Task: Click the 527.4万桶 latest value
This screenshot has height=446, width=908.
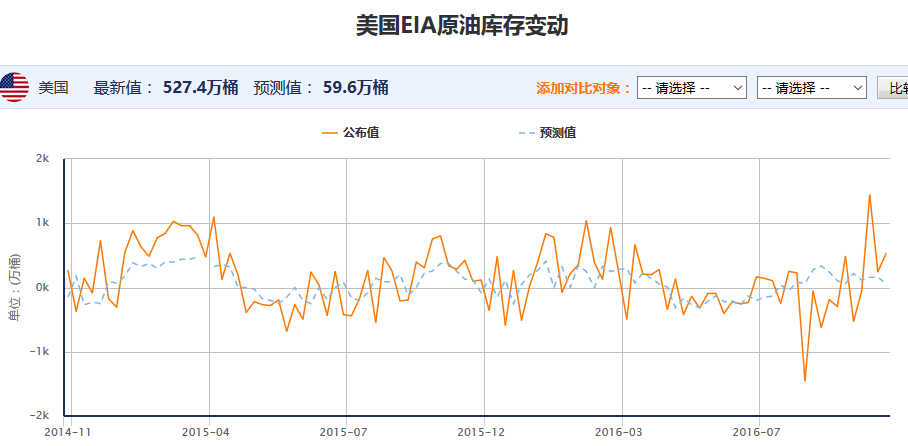Action: point(200,87)
